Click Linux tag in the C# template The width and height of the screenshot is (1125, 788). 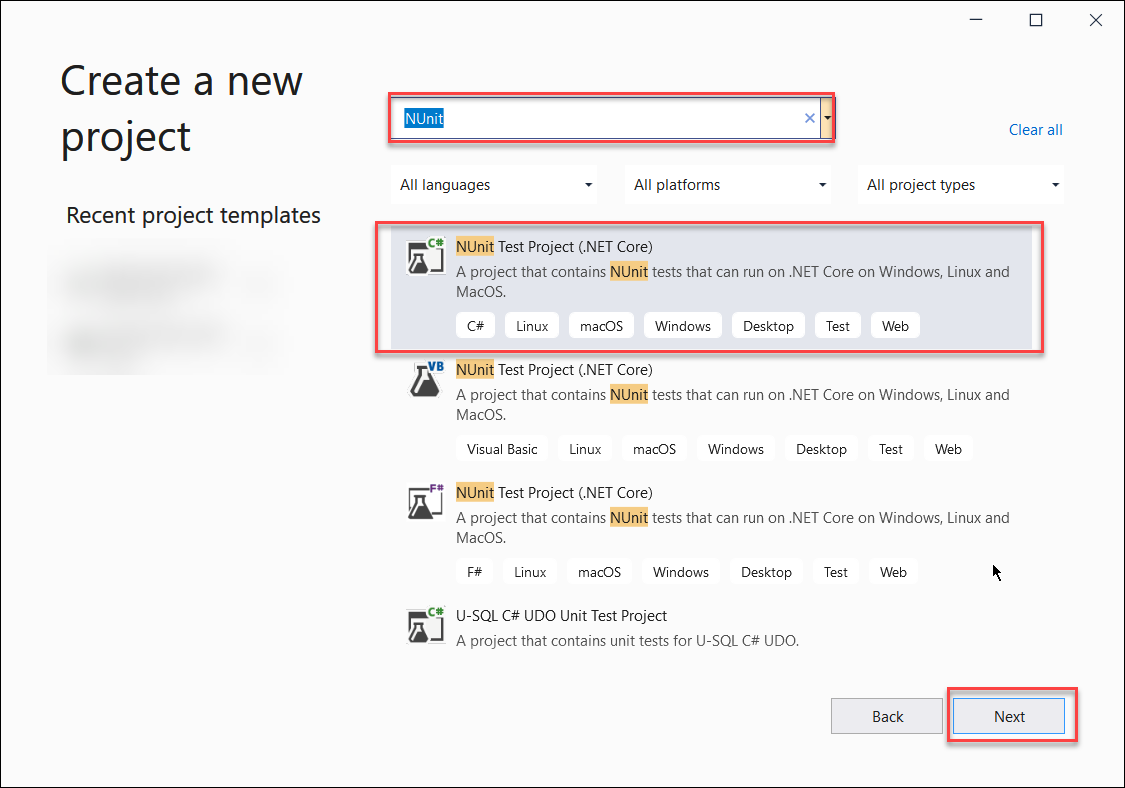532,326
